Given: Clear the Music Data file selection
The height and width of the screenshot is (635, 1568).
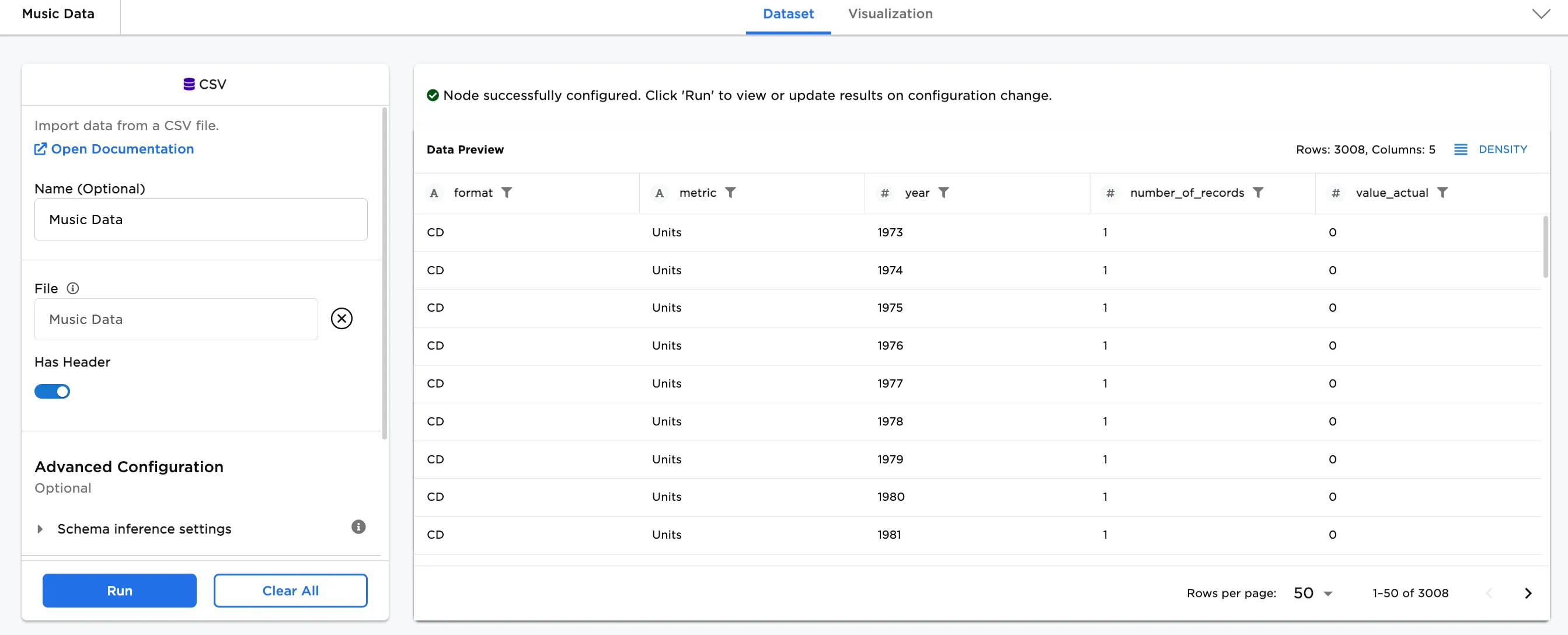Looking at the screenshot, I should pyautogui.click(x=342, y=318).
